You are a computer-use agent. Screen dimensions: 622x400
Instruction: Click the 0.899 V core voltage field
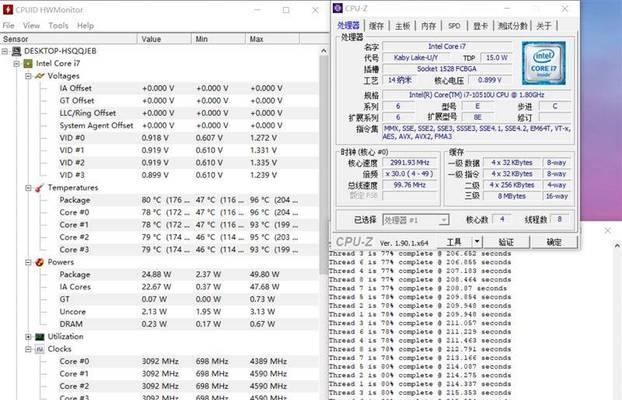pyautogui.click(x=490, y=80)
